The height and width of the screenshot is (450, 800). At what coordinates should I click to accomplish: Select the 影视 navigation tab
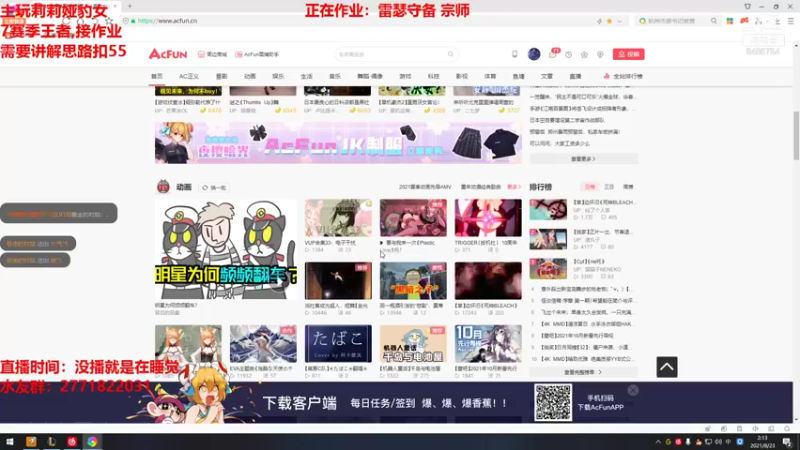click(462, 76)
